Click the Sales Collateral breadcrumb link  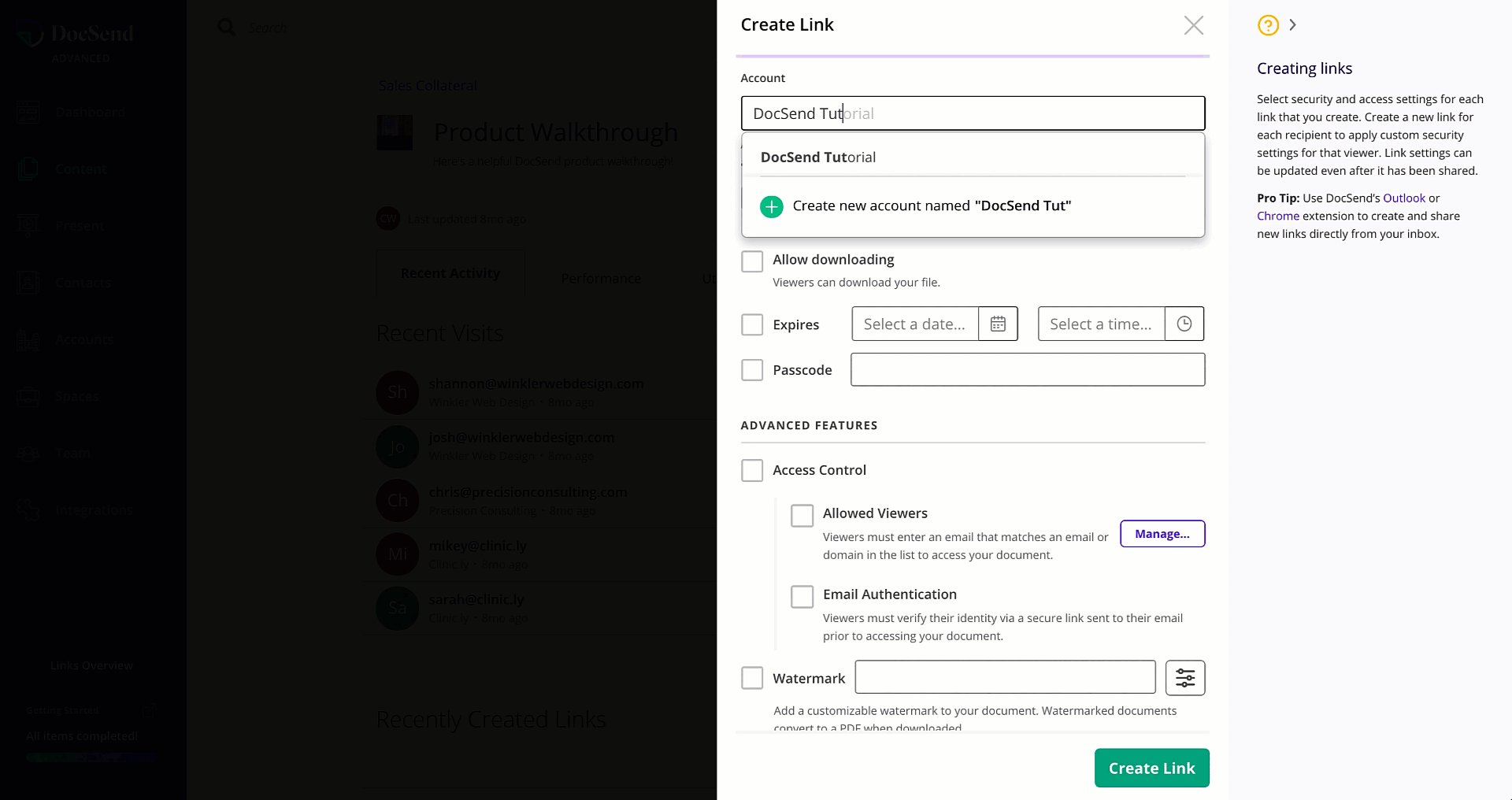coord(428,85)
